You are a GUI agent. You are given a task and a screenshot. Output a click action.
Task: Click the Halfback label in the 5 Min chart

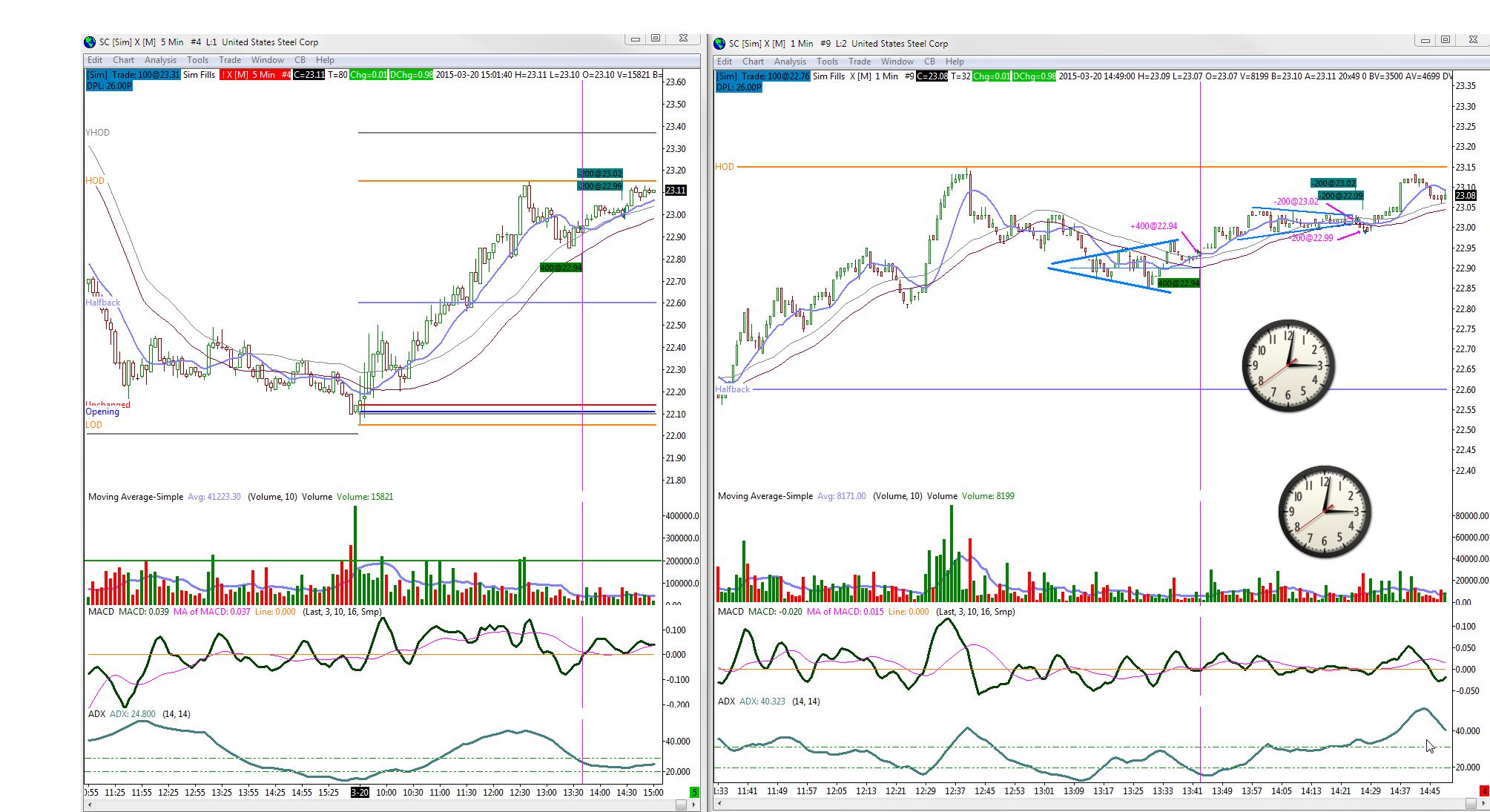click(102, 303)
